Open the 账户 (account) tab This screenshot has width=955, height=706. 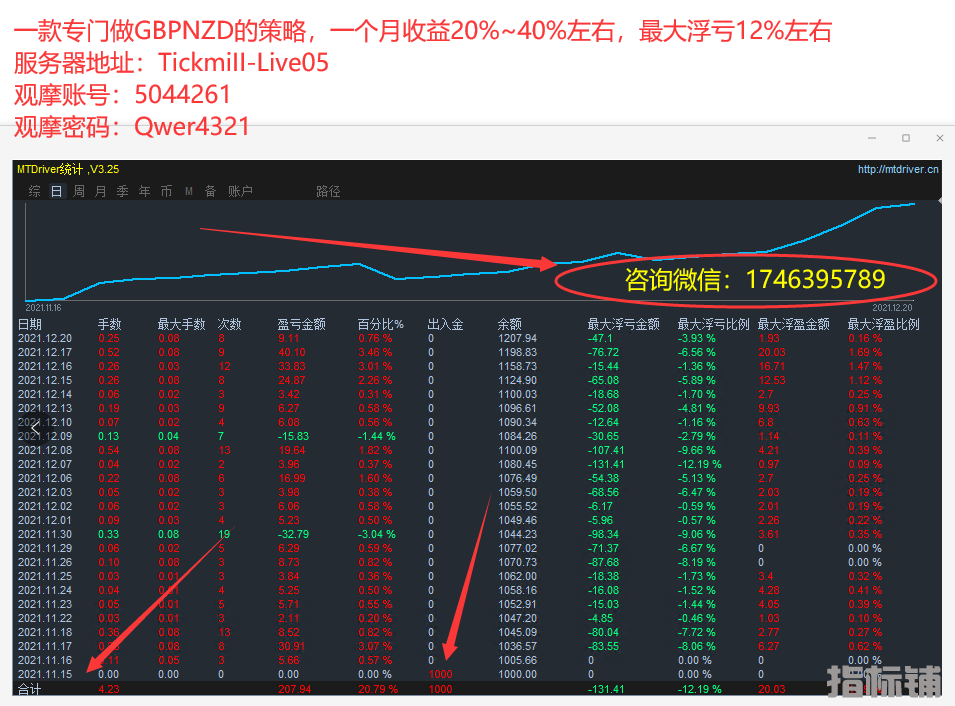point(240,191)
